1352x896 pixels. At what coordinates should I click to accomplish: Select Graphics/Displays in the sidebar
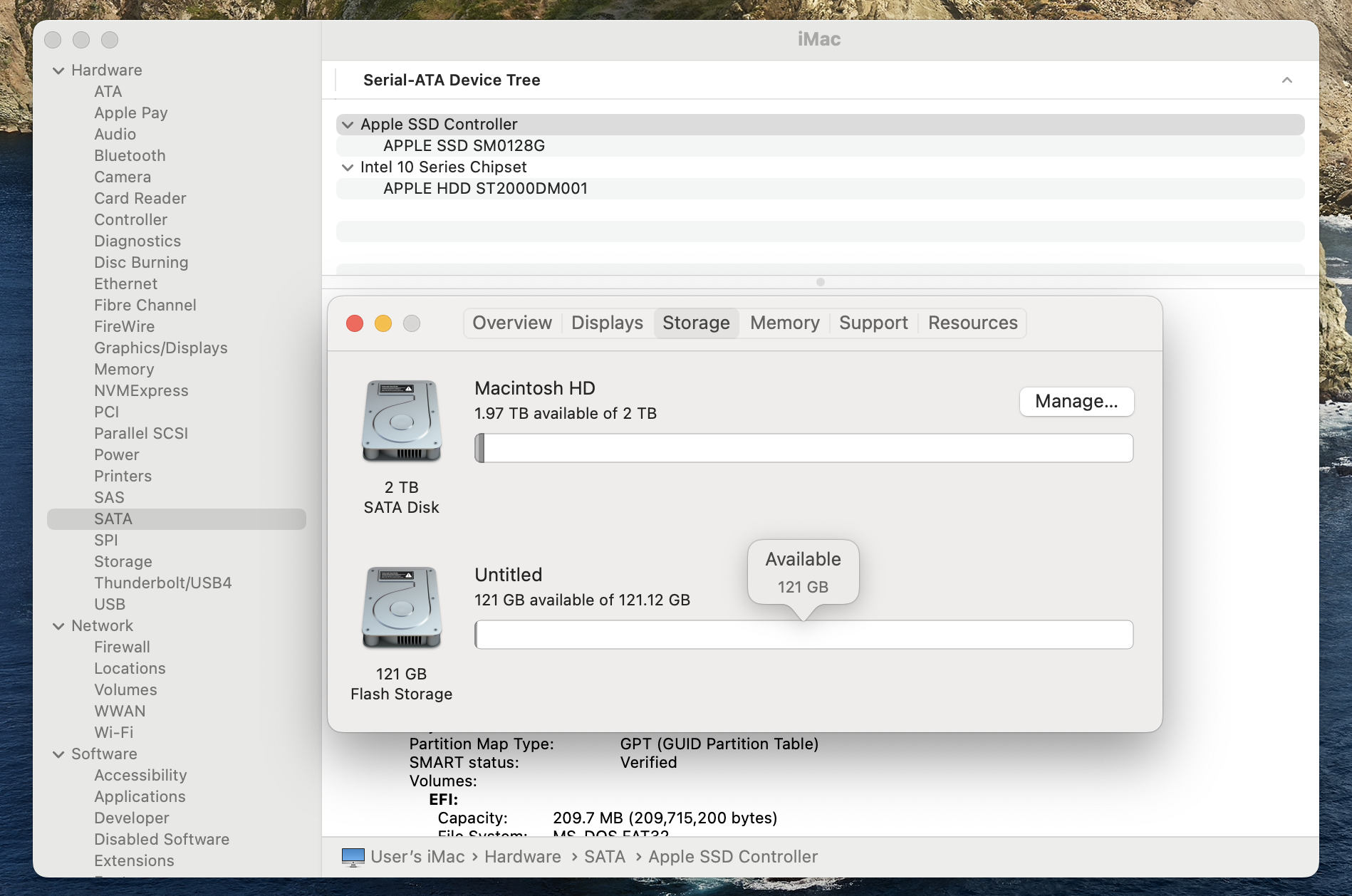161,348
